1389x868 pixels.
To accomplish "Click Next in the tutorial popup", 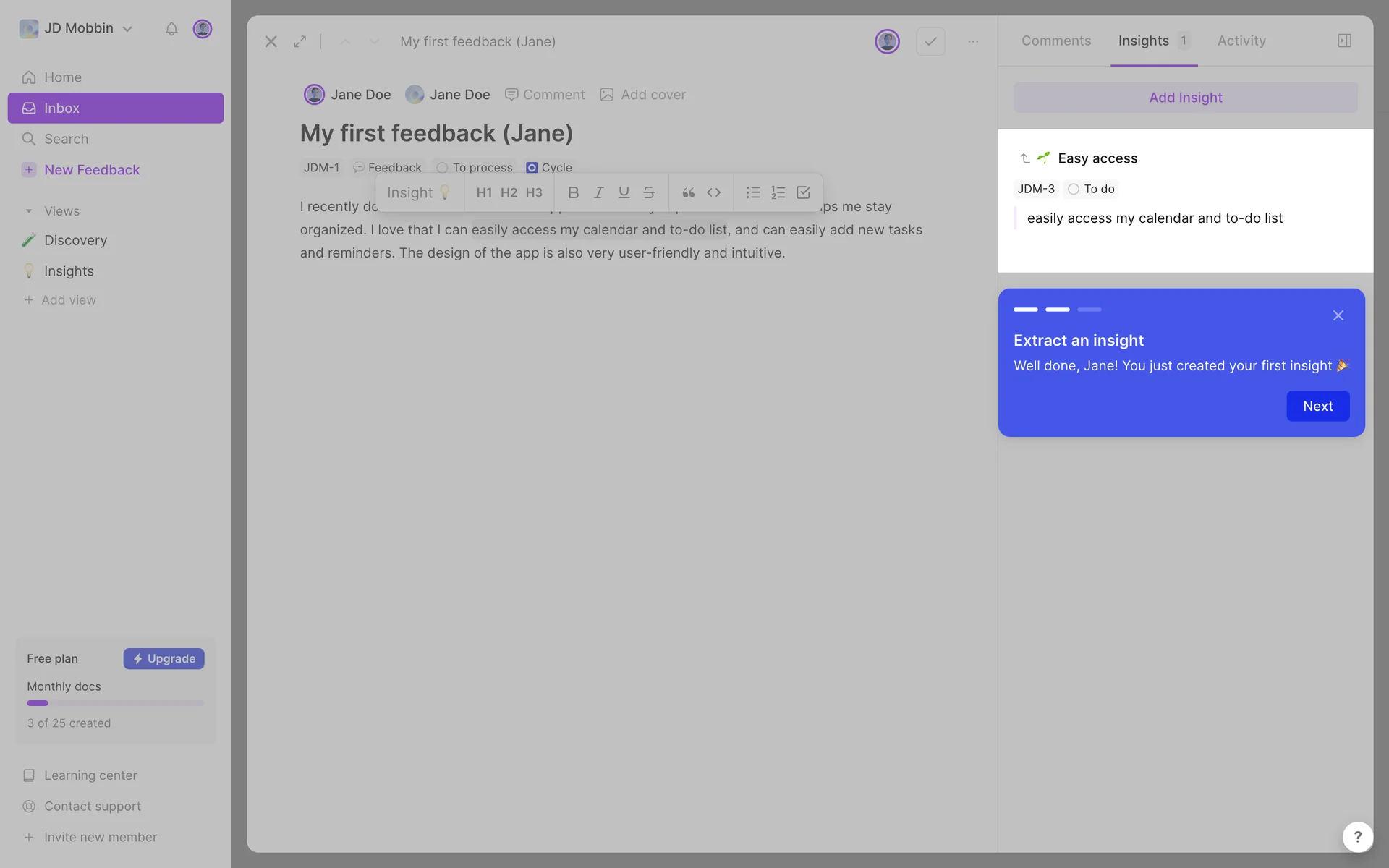I will [x=1317, y=407].
